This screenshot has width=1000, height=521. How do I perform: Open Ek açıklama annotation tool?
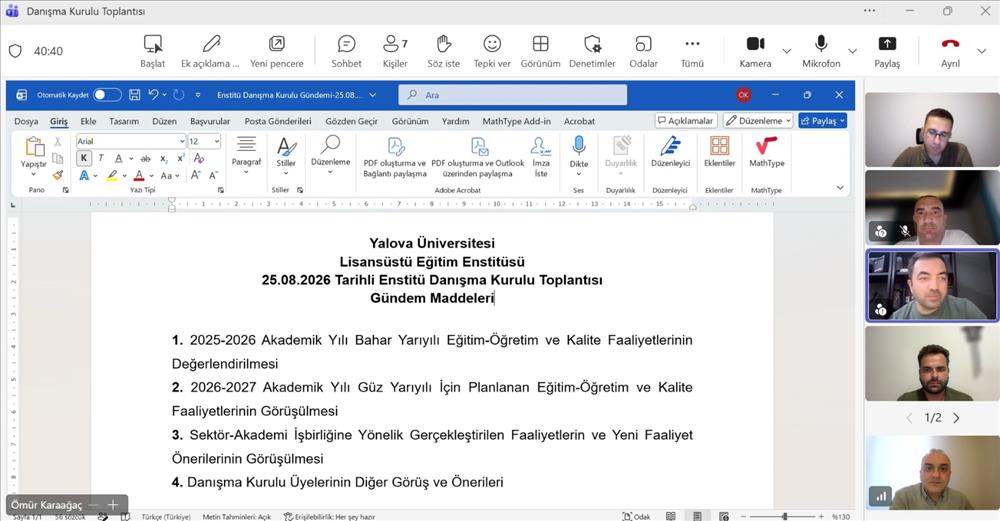pyautogui.click(x=210, y=51)
